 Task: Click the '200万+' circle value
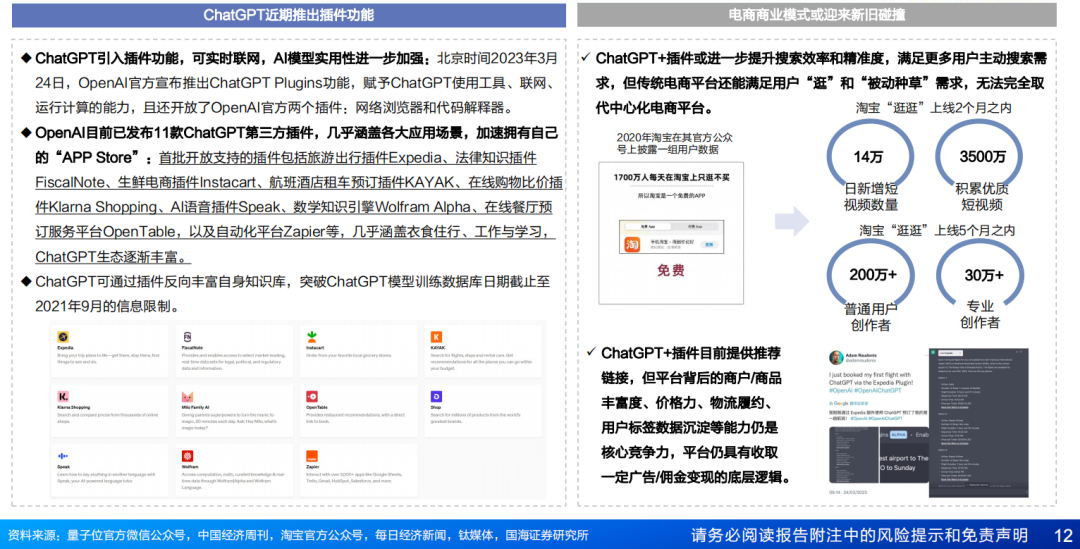point(873,275)
